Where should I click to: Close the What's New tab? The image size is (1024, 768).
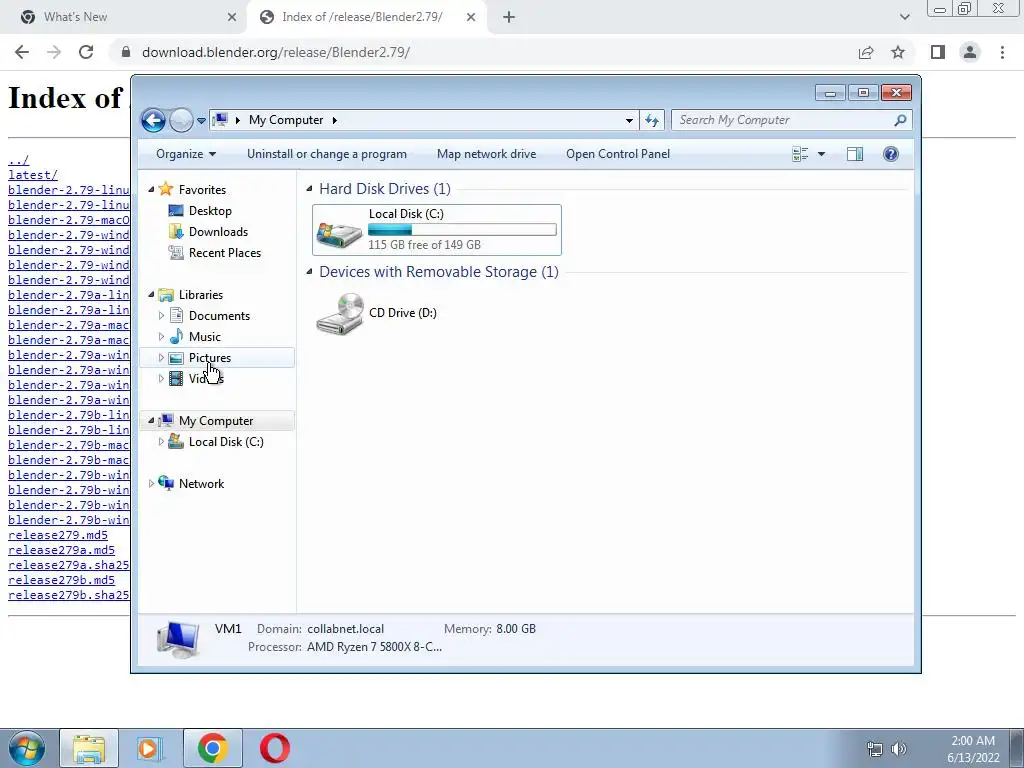coord(232,17)
